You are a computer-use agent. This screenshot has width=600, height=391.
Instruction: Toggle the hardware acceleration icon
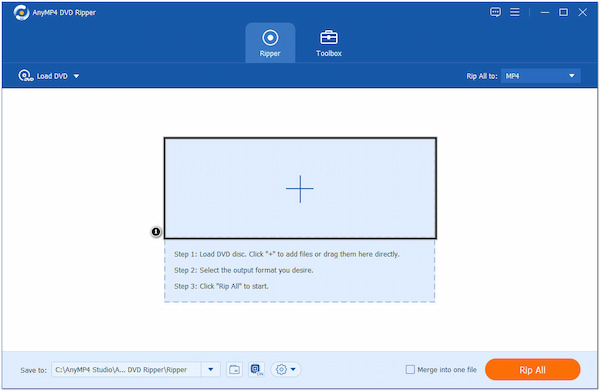tap(256, 370)
